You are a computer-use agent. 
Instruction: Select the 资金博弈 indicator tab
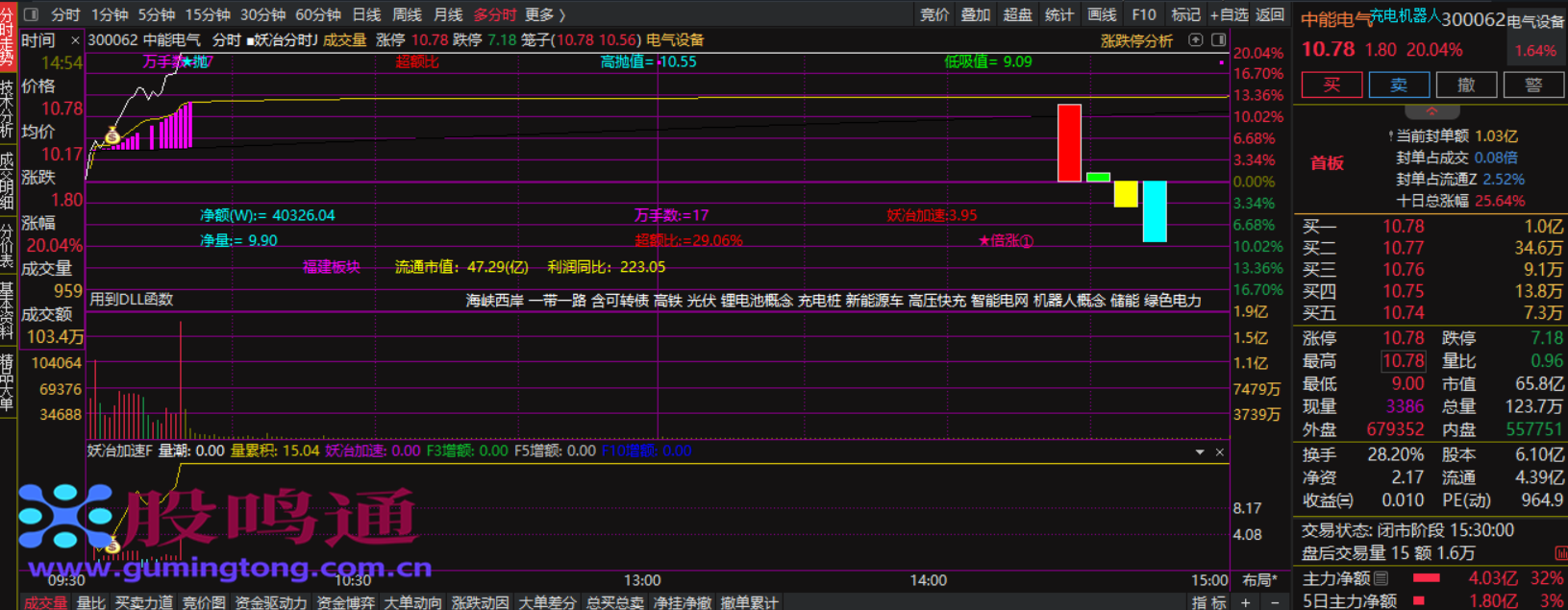click(x=345, y=602)
